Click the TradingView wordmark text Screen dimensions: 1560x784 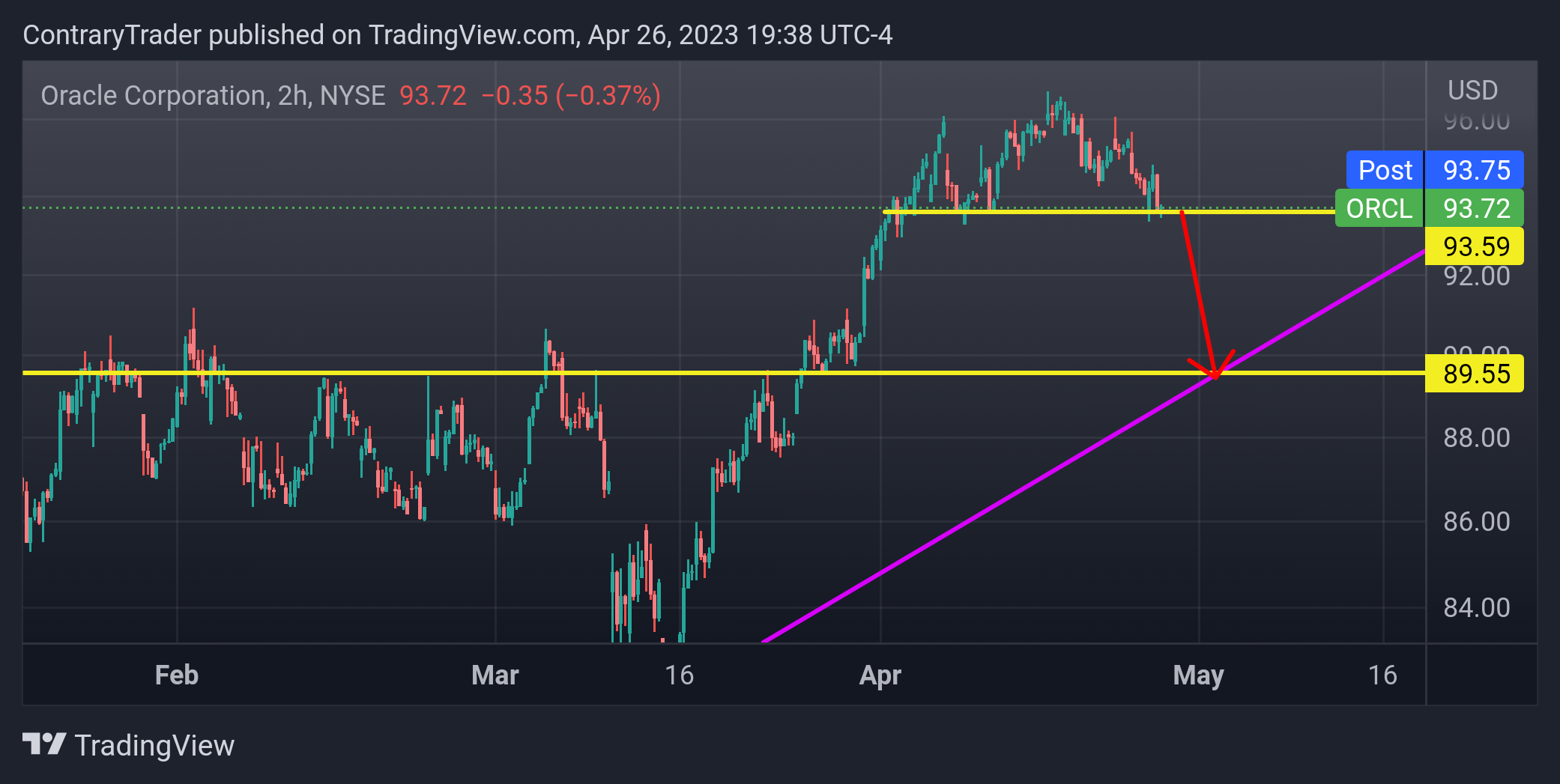point(155,746)
